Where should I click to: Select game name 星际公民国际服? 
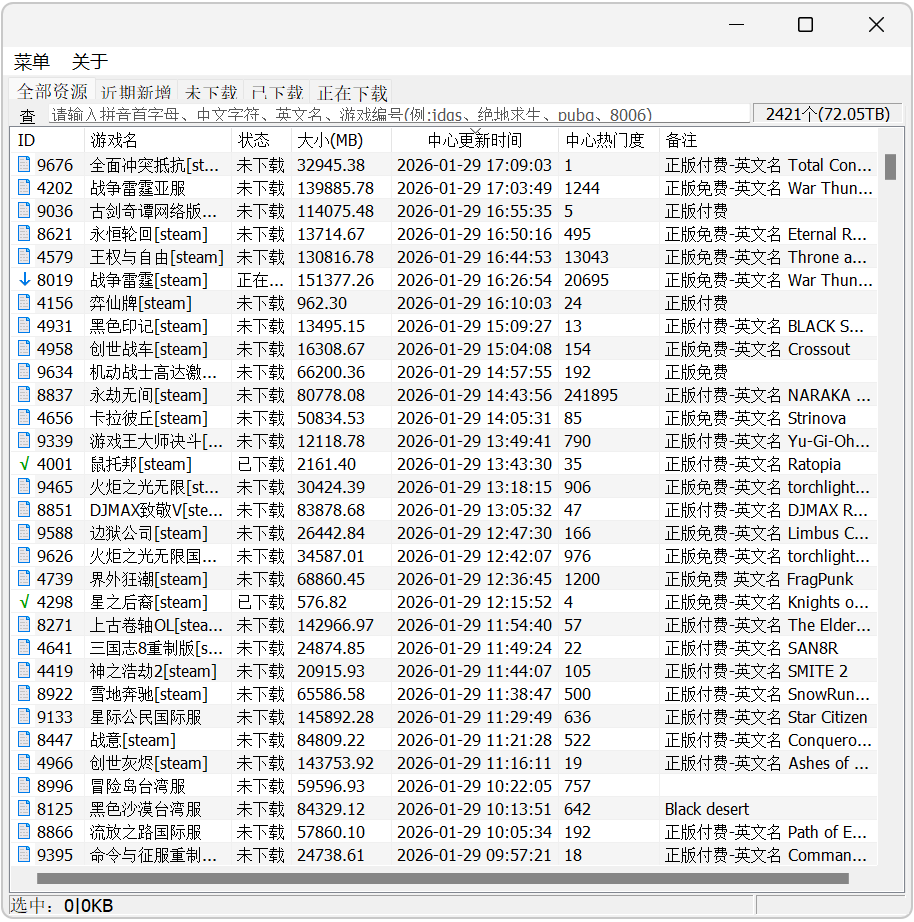coord(145,717)
